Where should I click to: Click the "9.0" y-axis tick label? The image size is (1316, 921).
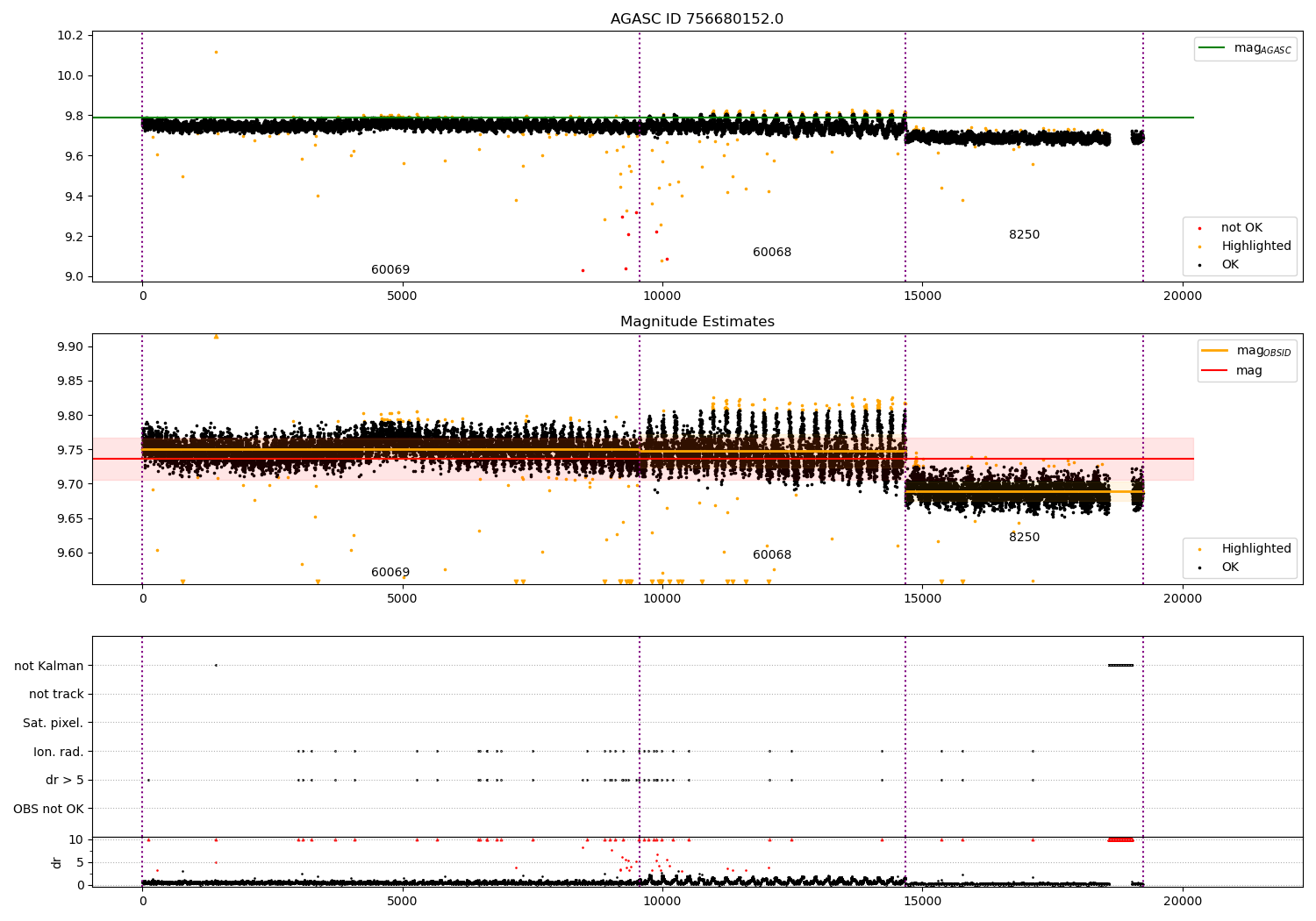coord(74,277)
